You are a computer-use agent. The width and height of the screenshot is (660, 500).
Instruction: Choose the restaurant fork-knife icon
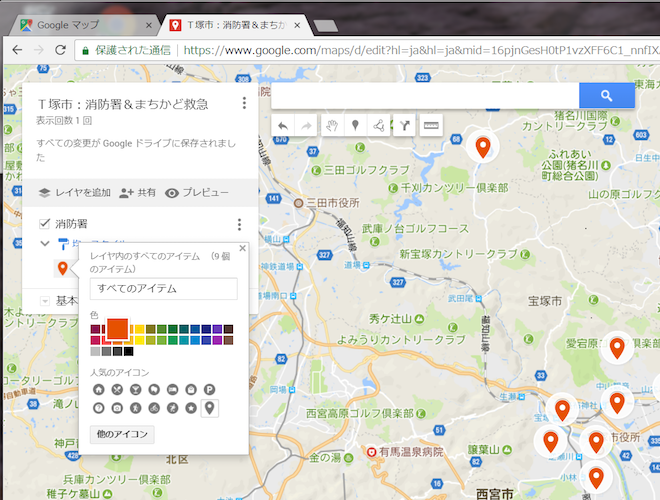click(x=117, y=390)
